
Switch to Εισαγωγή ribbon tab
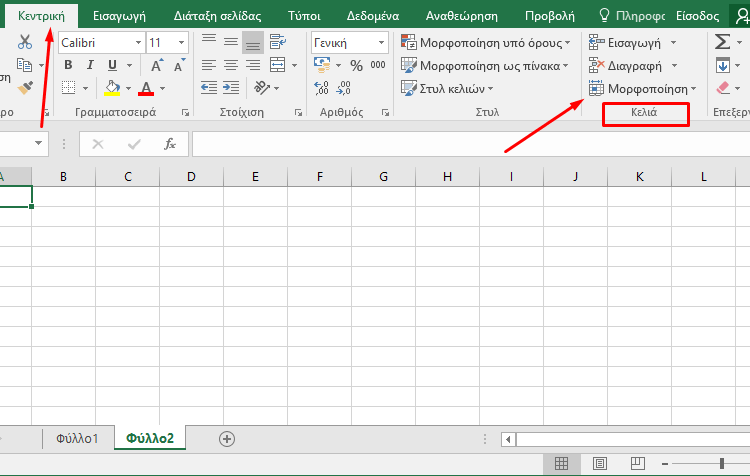(x=119, y=16)
